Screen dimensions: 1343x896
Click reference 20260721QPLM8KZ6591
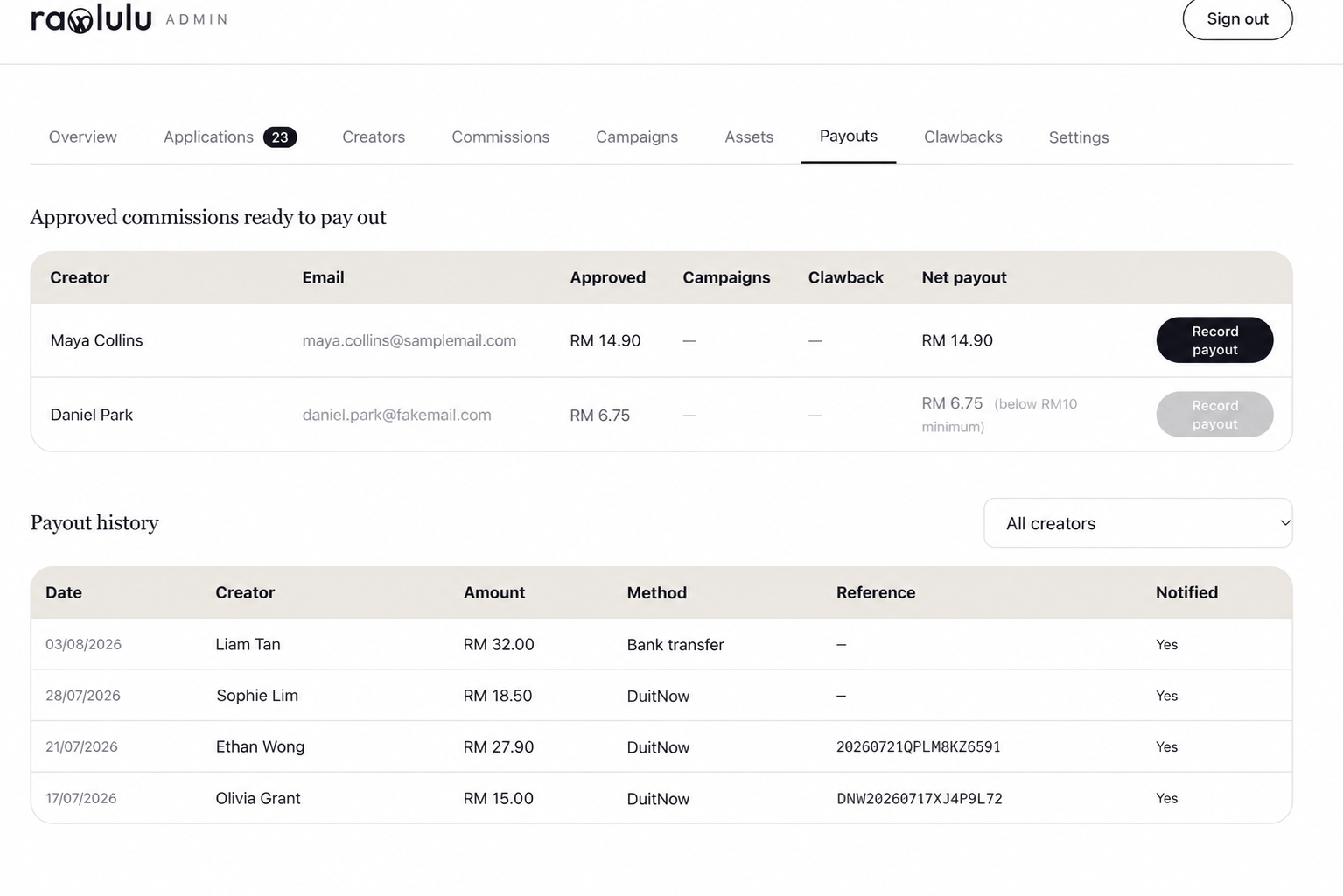pyautogui.click(x=919, y=746)
